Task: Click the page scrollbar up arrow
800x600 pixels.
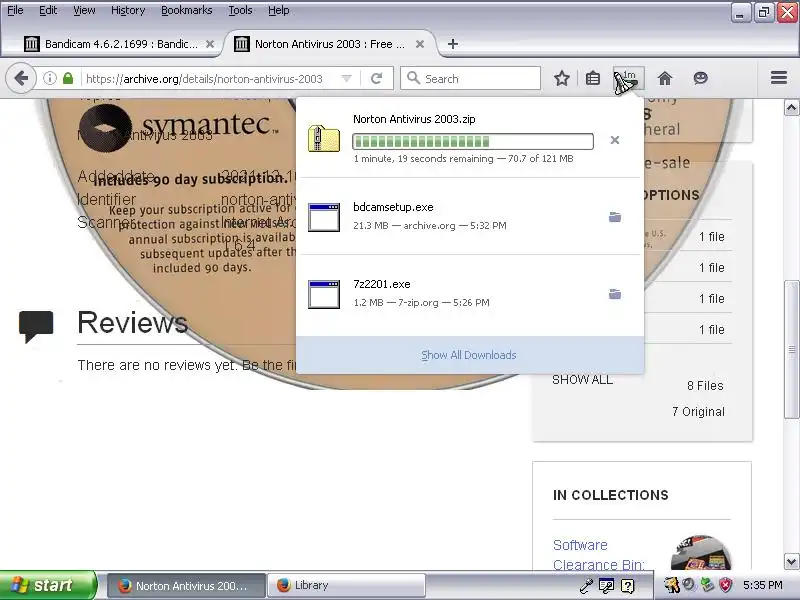Action: pos(791,108)
